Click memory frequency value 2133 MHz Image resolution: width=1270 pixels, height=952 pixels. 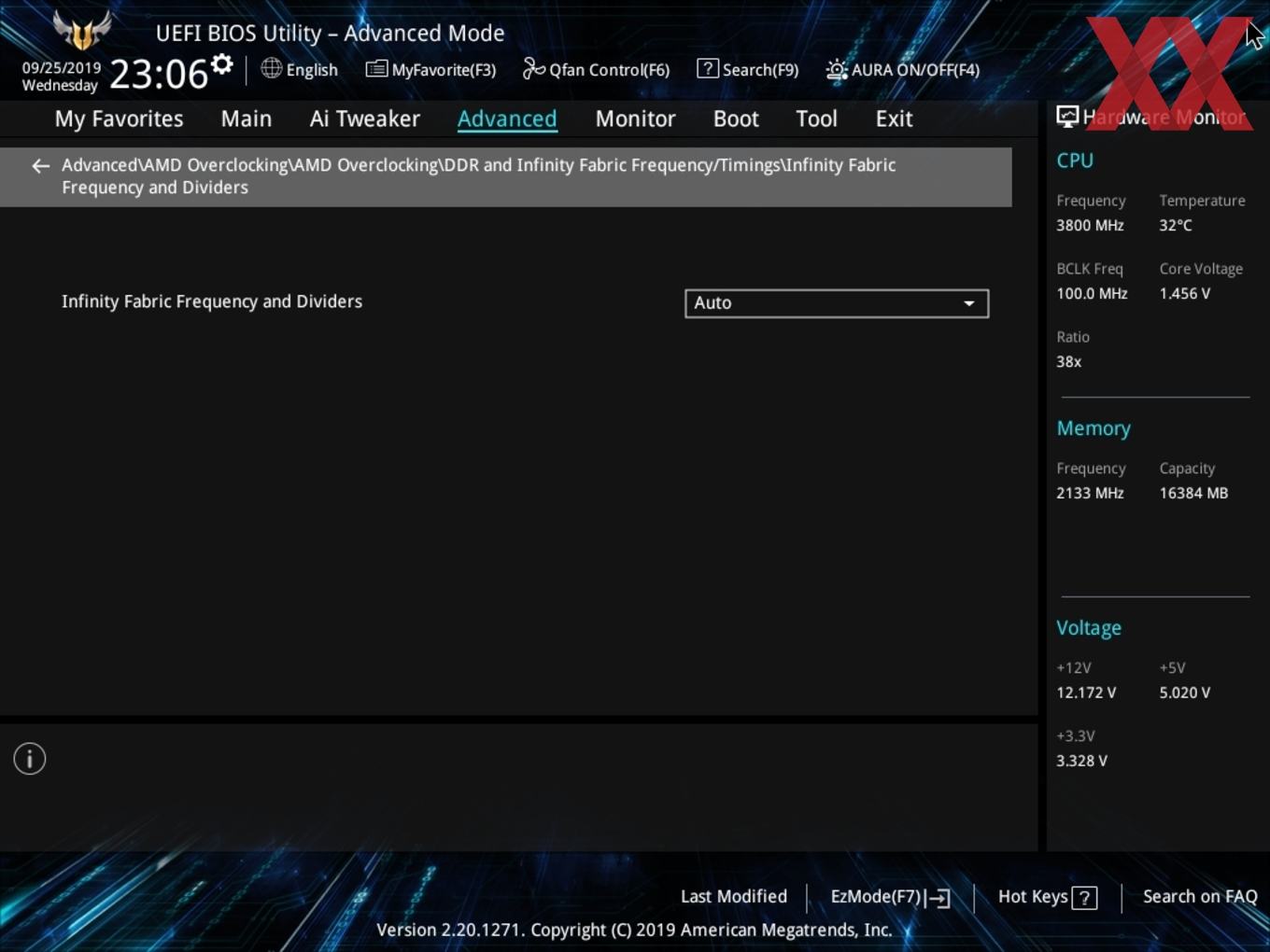[x=1090, y=493]
